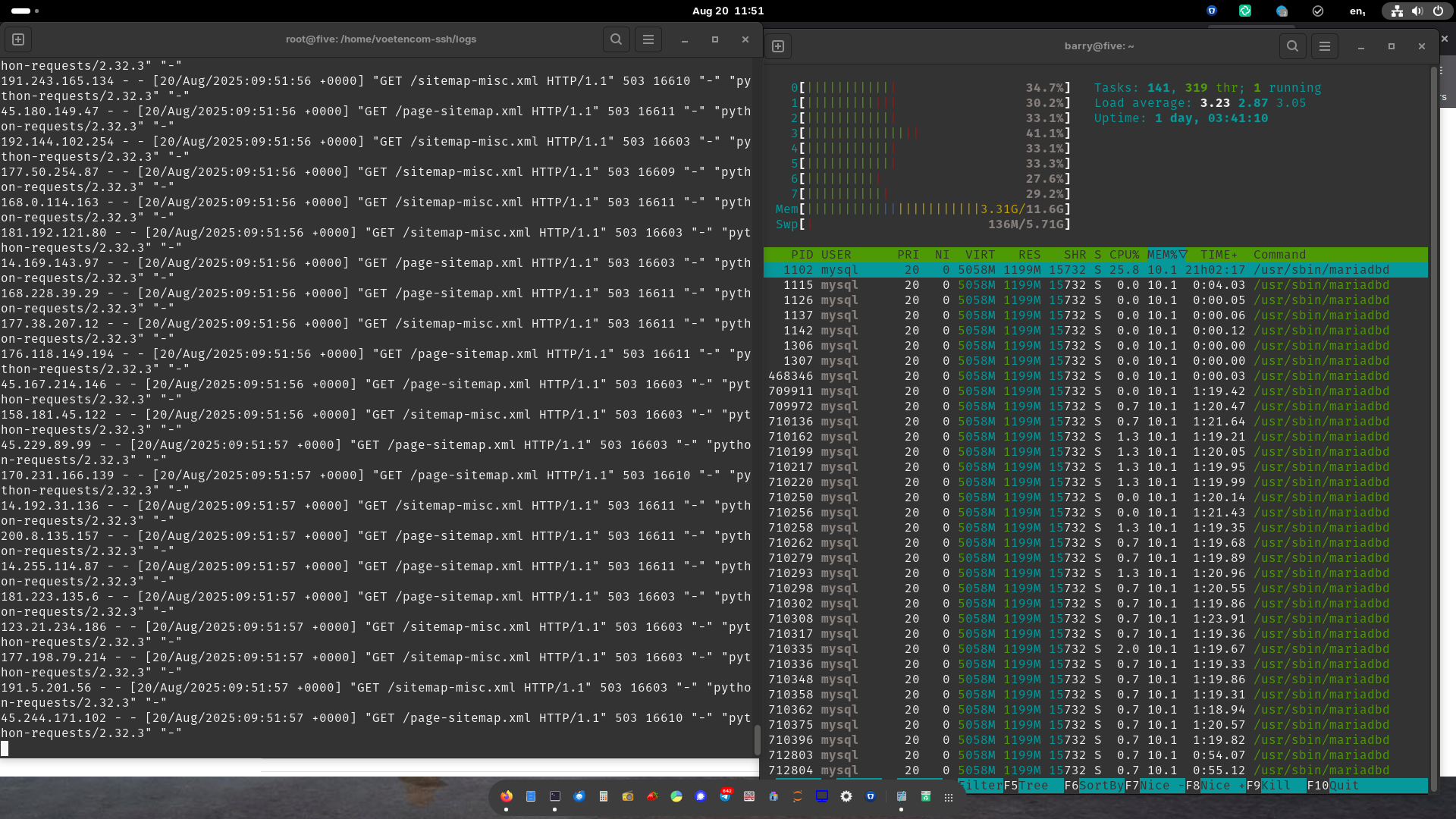
Task: Click the log line for IP 191.243.165.134
Action: [x=376, y=89]
